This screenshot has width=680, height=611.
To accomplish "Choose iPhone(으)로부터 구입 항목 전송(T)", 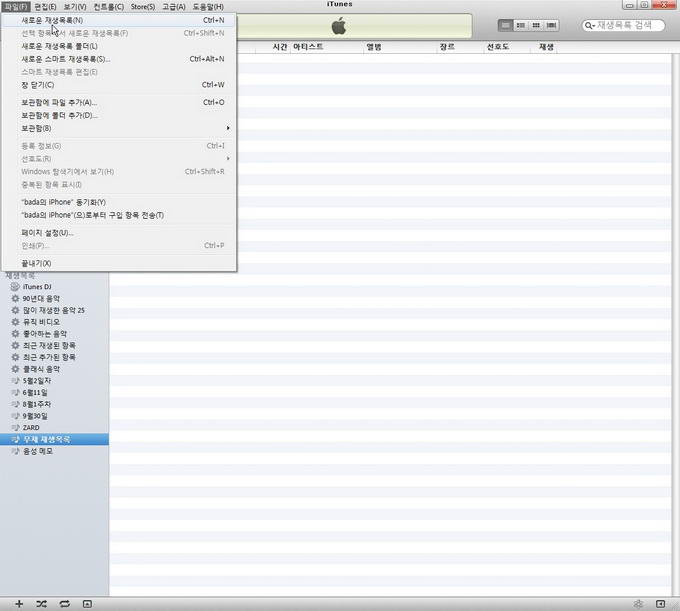I will 119,215.
